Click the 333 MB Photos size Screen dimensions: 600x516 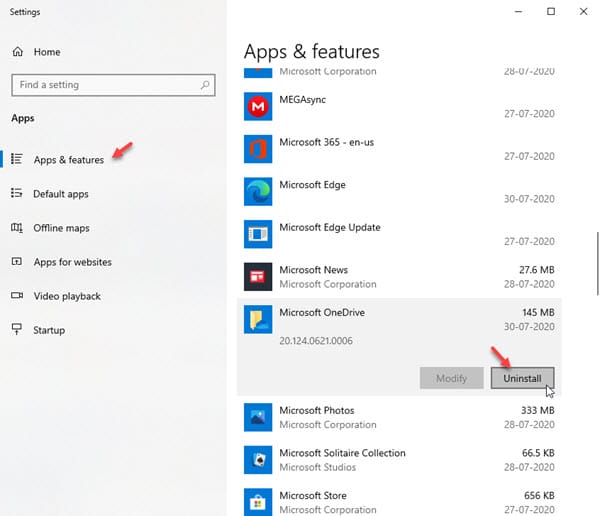(x=537, y=410)
